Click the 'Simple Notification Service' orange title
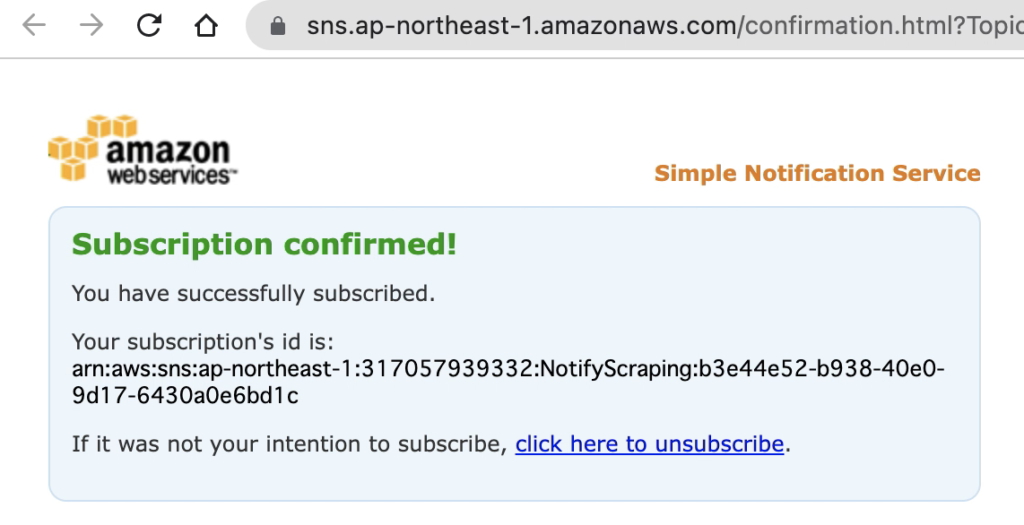 [x=817, y=173]
